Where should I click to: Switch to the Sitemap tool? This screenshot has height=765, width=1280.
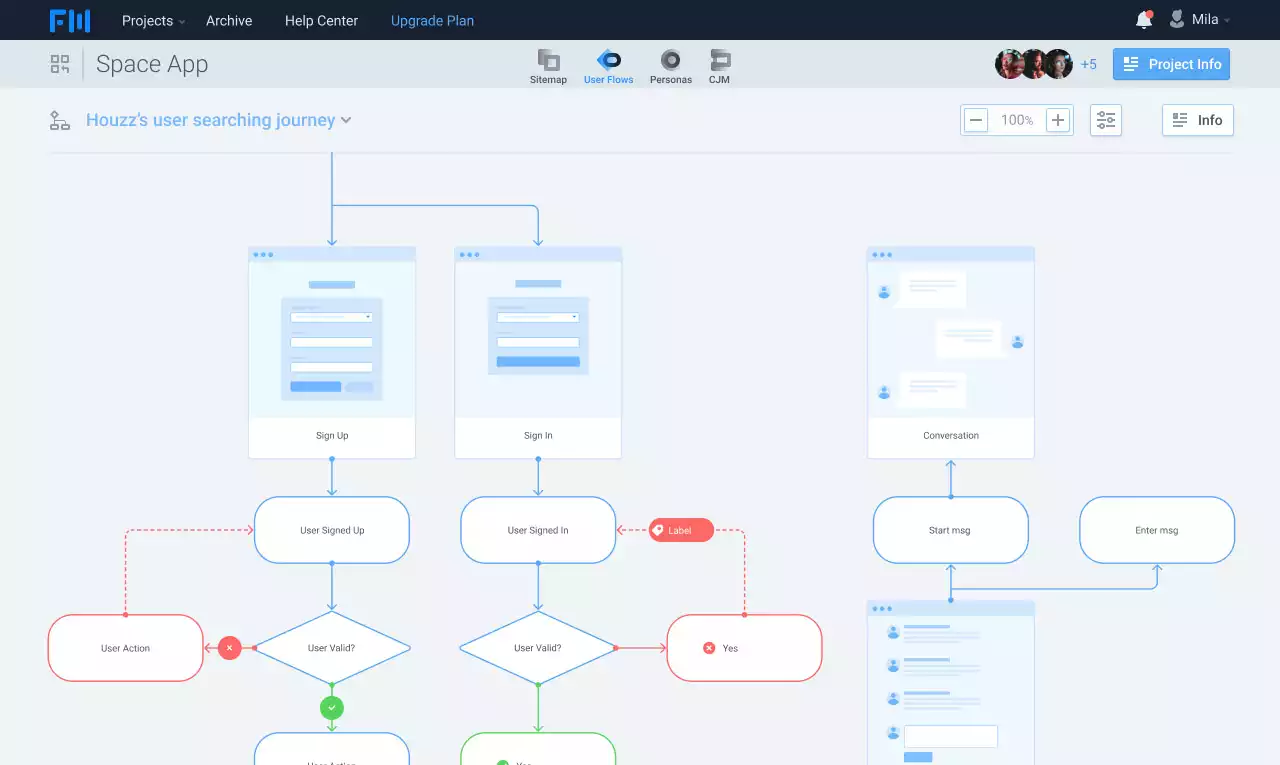pos(548,64)
